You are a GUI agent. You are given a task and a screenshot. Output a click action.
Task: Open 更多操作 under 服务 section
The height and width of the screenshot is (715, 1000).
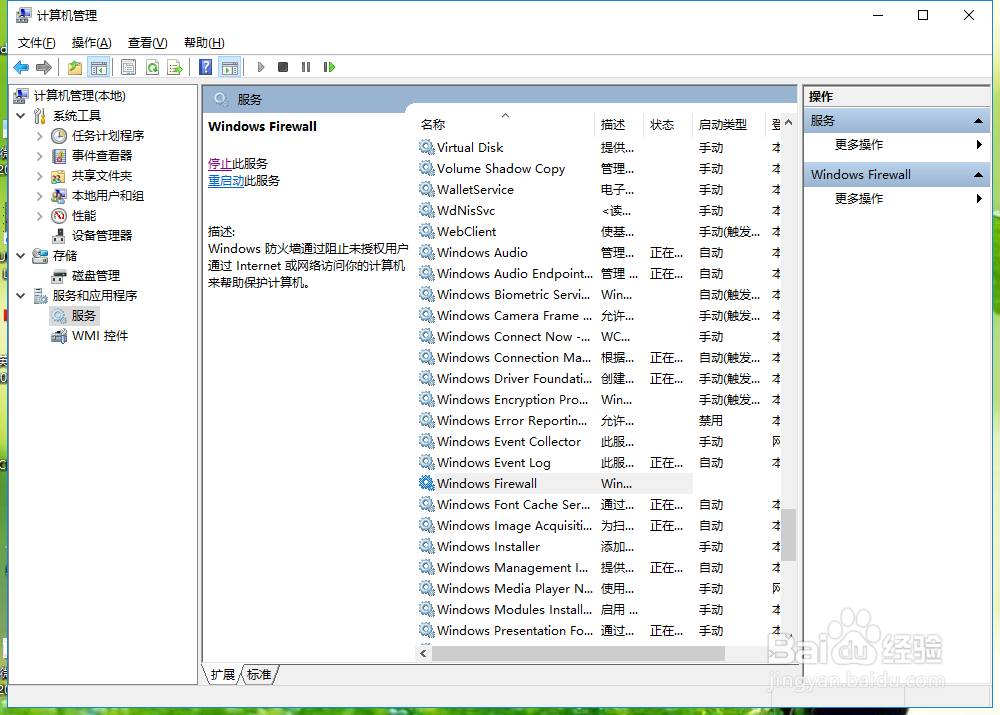pos(859,145)
